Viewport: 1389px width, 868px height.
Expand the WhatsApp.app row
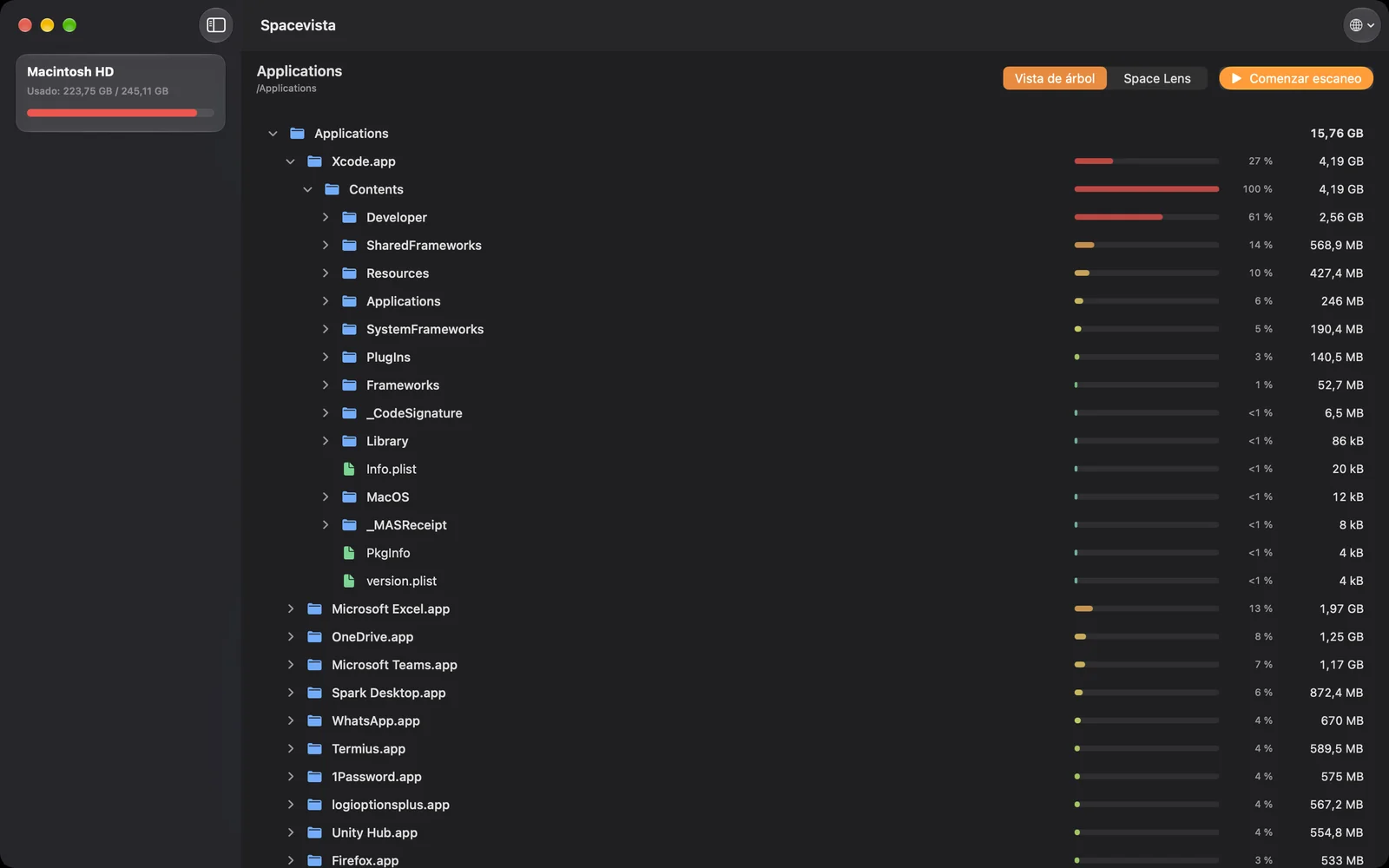point(291,720)
